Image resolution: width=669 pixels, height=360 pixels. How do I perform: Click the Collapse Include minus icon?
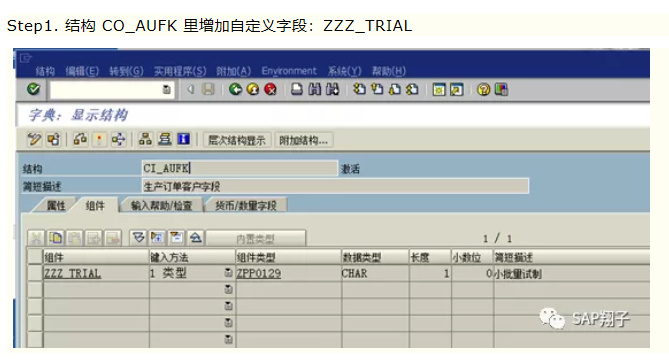click(177, 238)
